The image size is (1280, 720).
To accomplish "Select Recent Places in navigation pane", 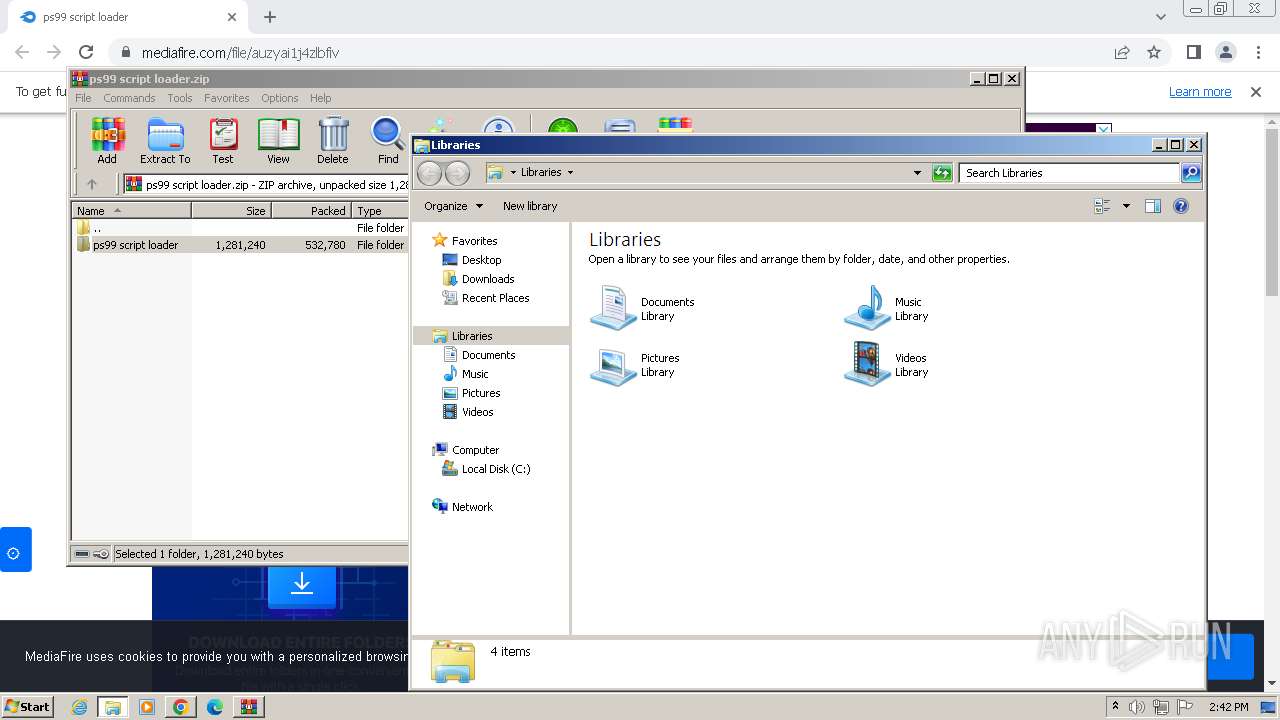I will 495,298.
